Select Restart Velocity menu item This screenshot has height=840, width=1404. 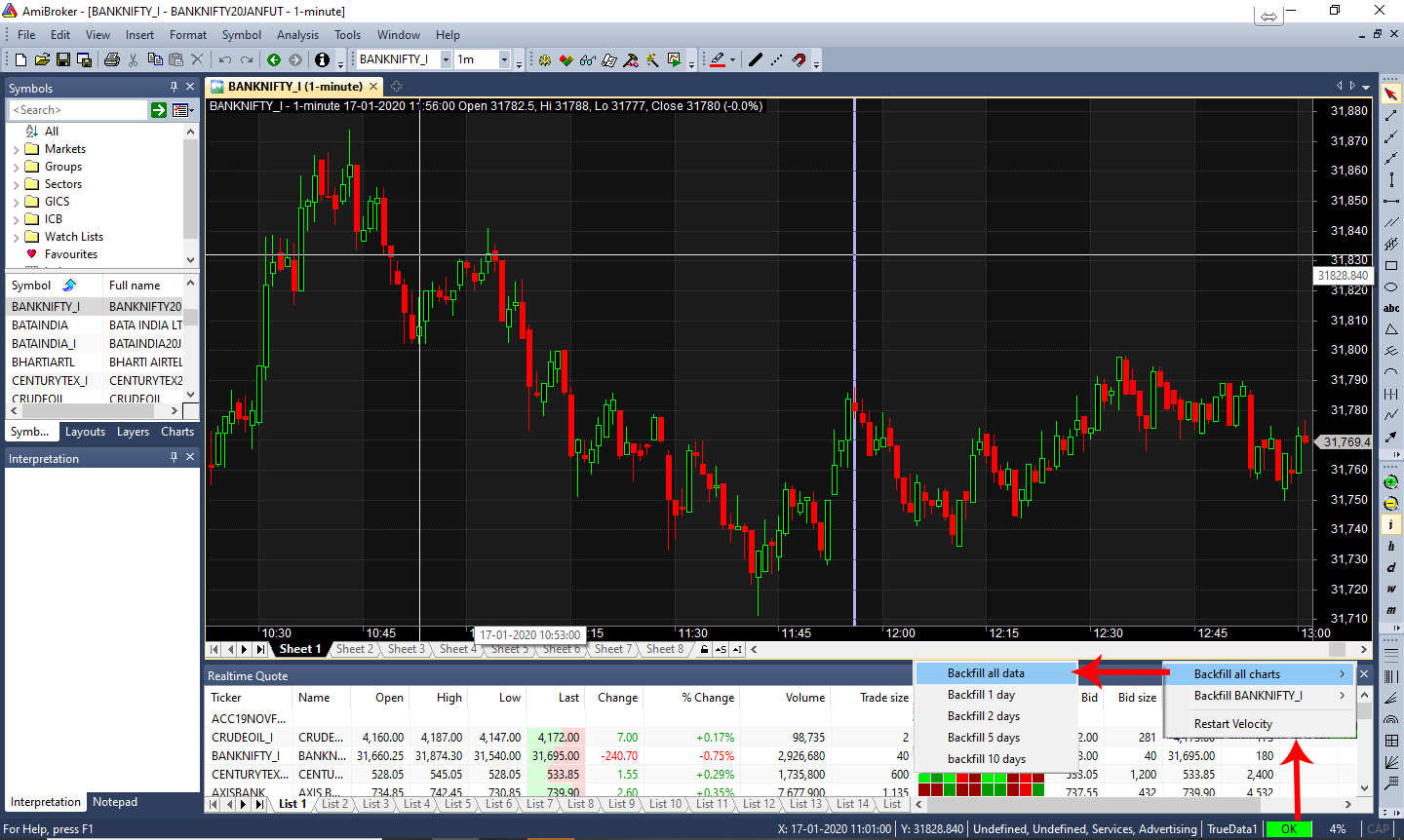coord(1260,724)
